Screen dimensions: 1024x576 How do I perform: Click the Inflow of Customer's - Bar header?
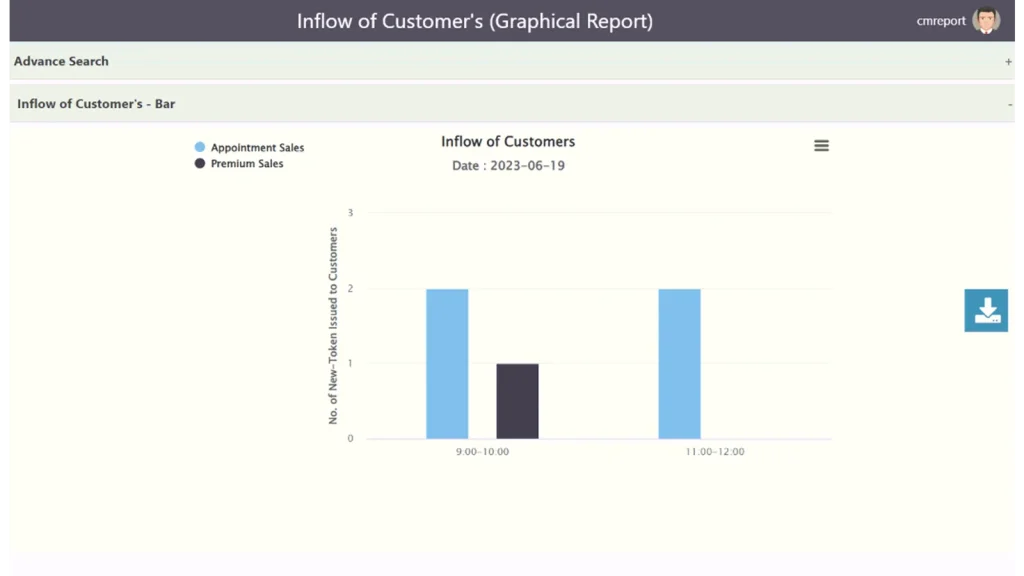click(x=96, y=104)
